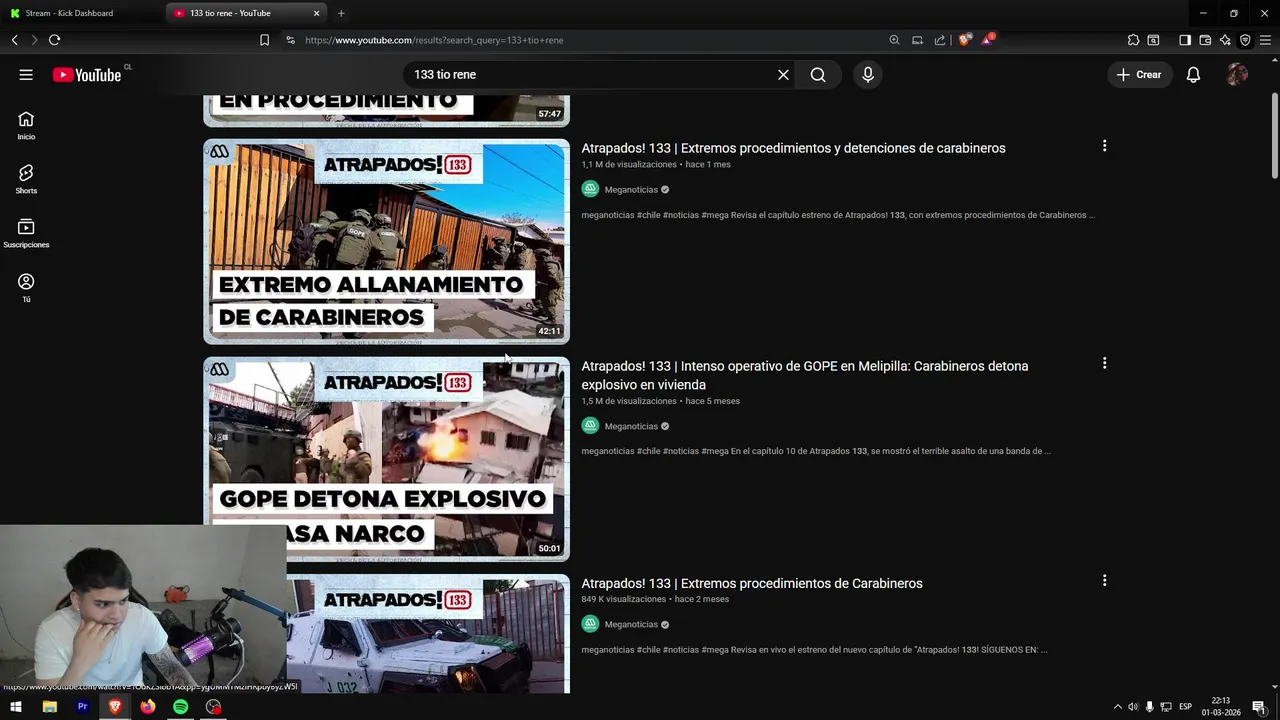
Task: Open ESP language input indicator
Action: point(1185,707)
